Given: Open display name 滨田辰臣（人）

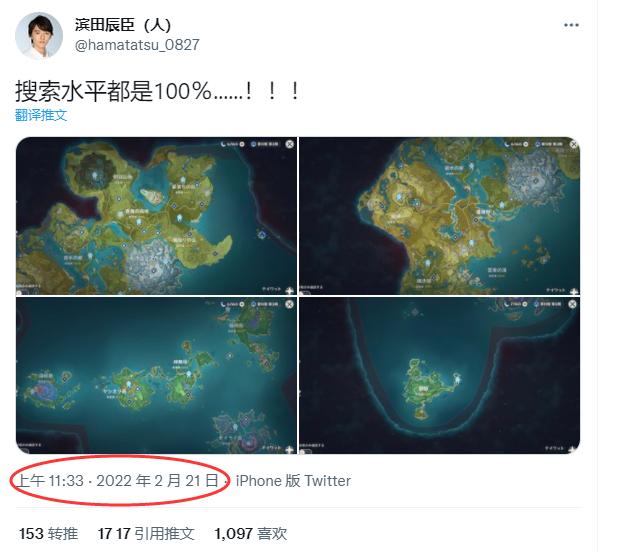Looking at the screenshot, I should [123, 25].
